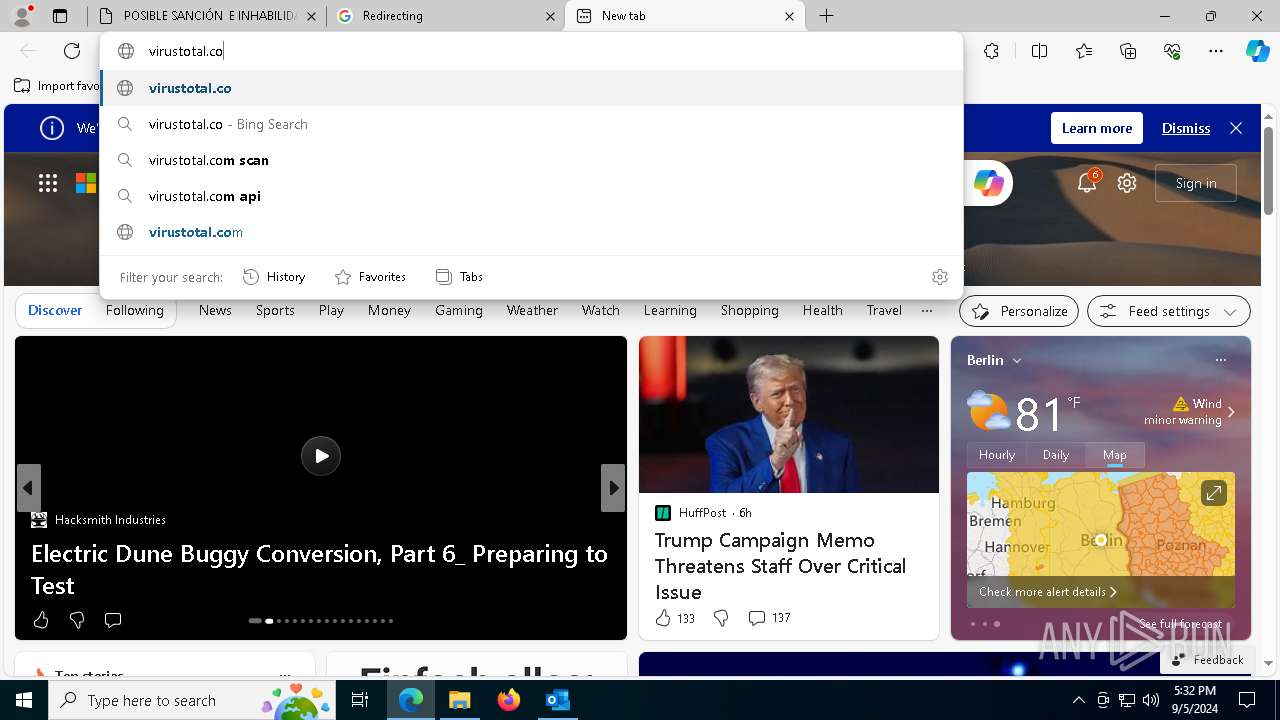Image resolution: width=1280 pixels, height=720 pixels.
Task: Show more feed categories ellipsis
Action: (927, 311)
